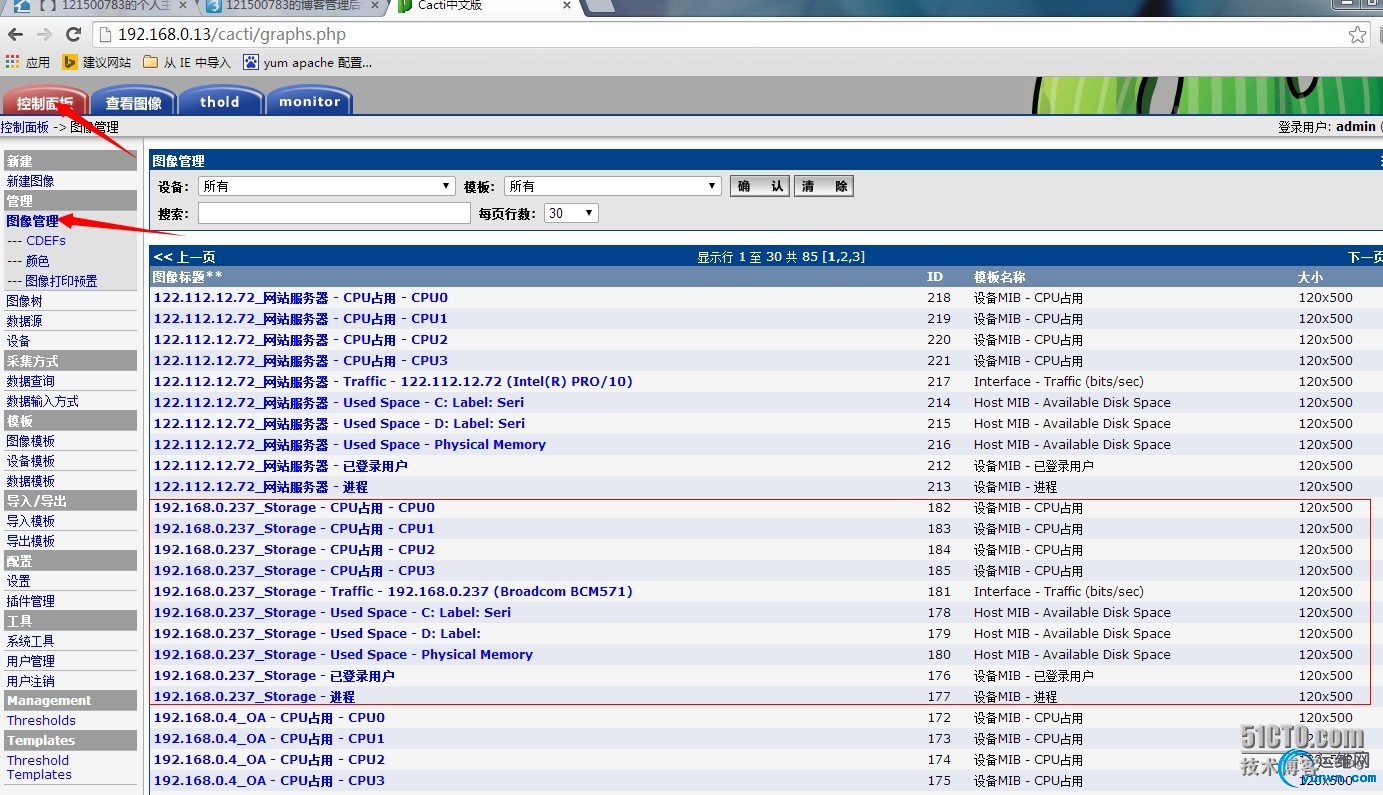Screen dimensions: 1383x795
Task: Select 新建图像 in the sidebar
Action: click(x=30, y=181)
